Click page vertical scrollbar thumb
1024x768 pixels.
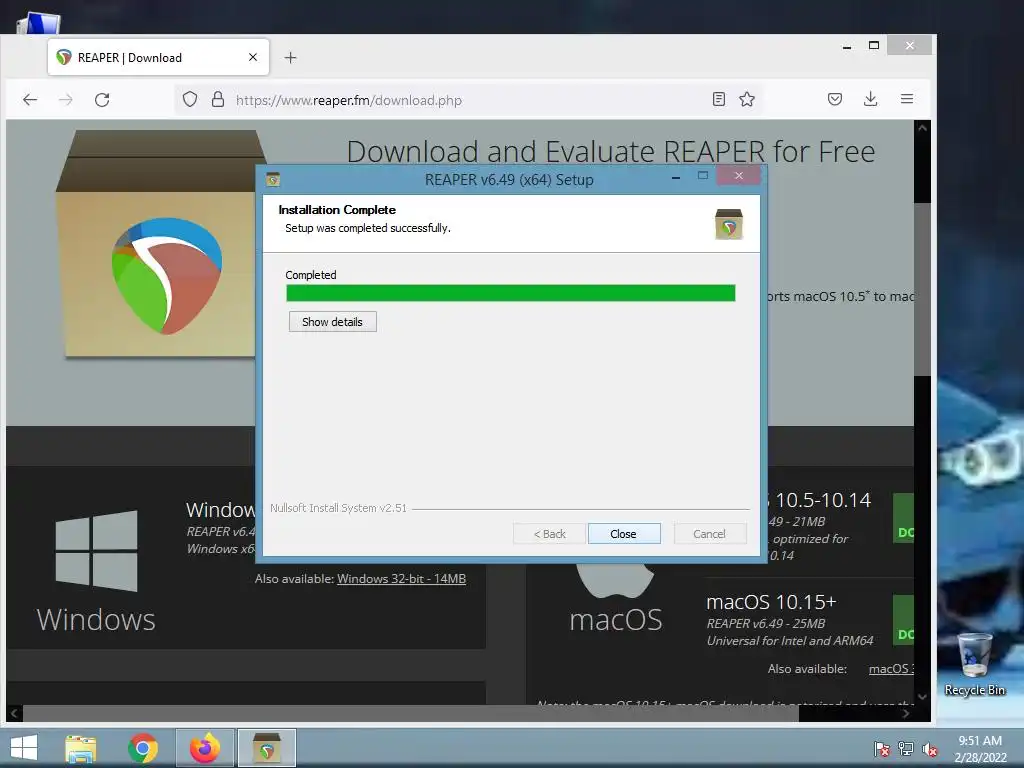click(921, 289)
